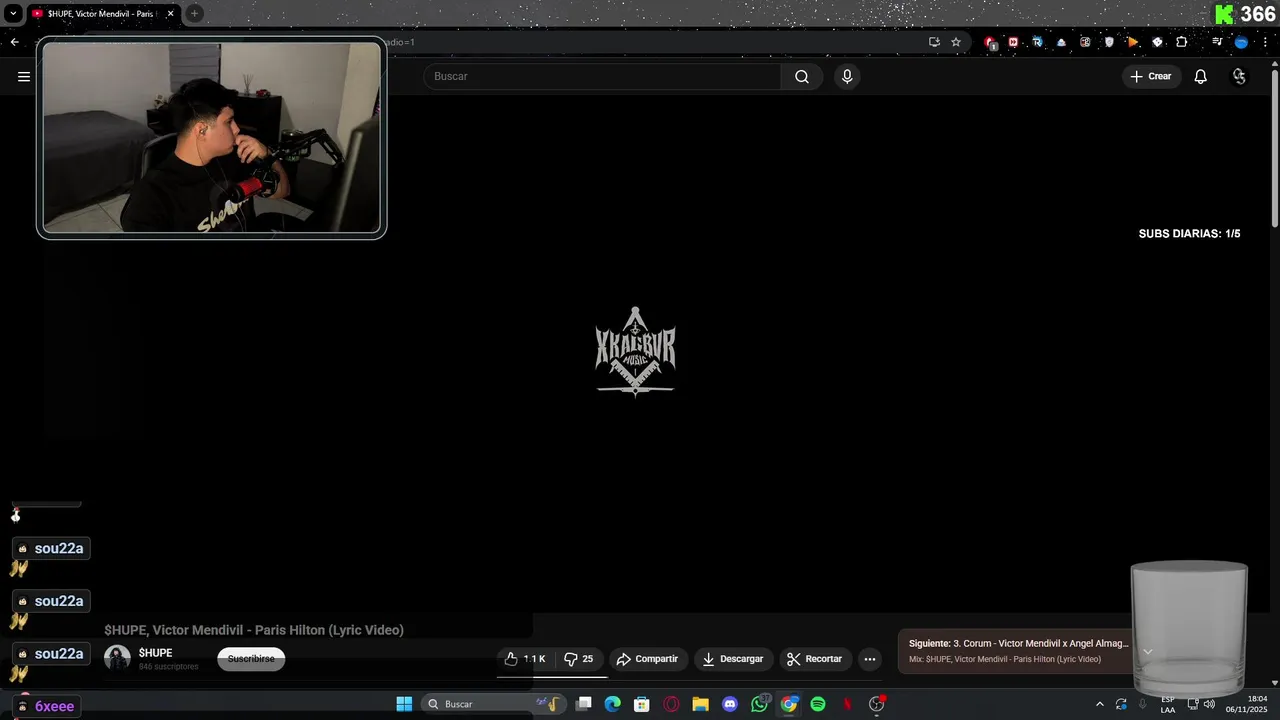Open the more actions three-dot button
1280x720 pixels.
(x=870, y=659)
